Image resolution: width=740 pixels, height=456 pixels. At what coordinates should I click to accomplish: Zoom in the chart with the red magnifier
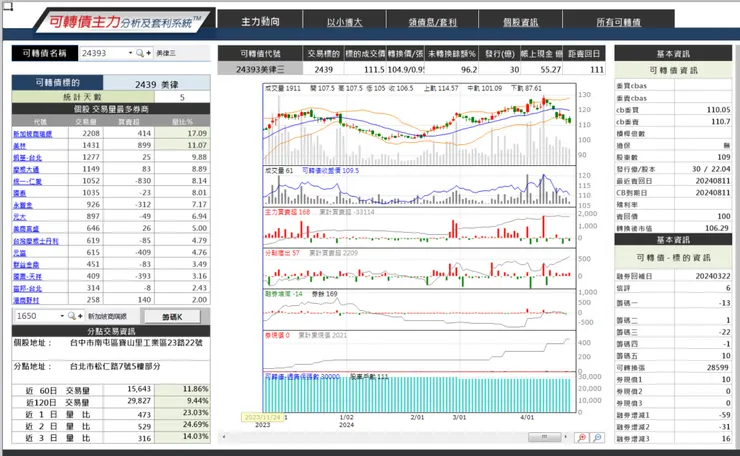click(x=582, y=438)
